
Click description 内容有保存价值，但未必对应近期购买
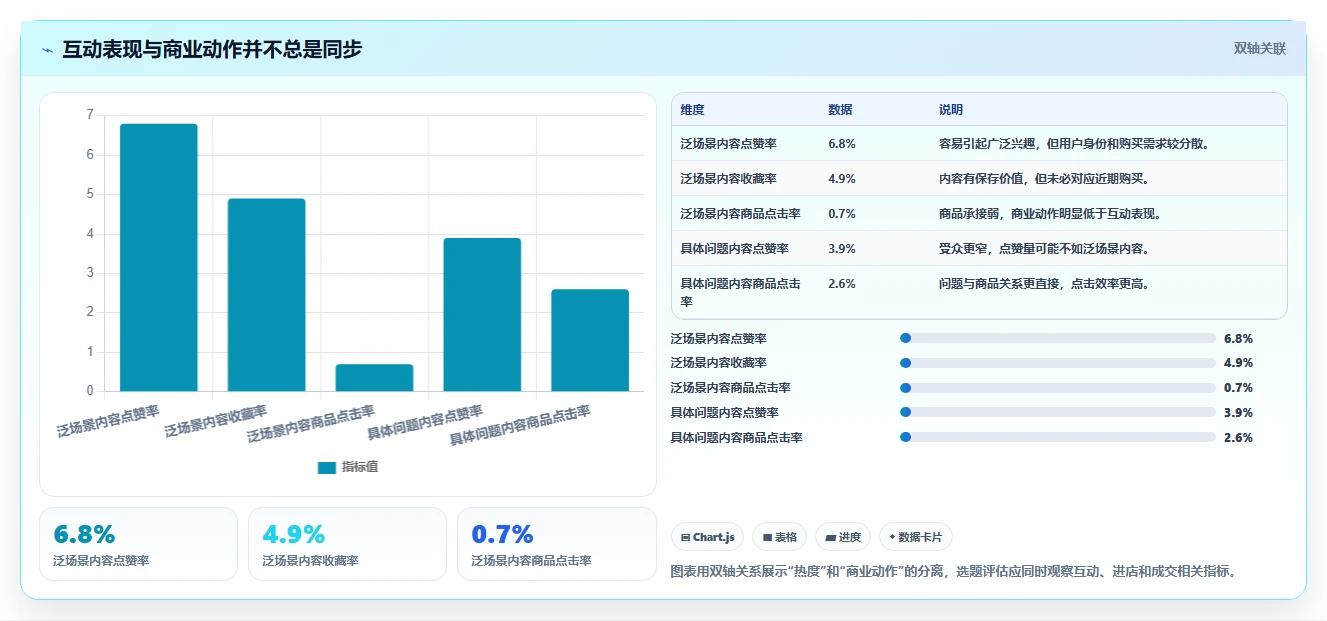(x=1044, y=179)
